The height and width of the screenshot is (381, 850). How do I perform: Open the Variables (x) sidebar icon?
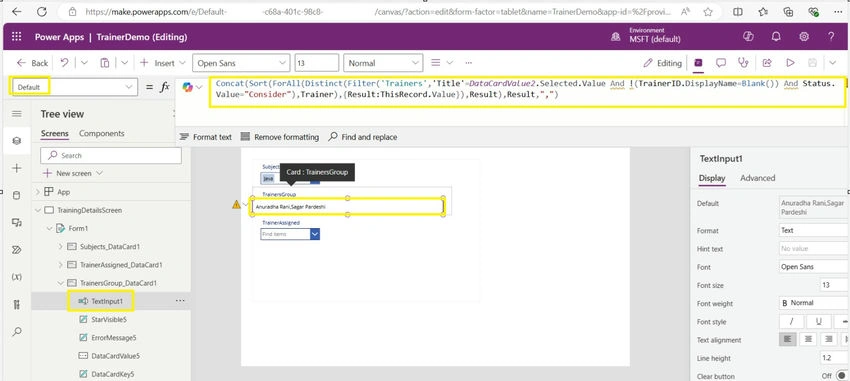(x=16, y=277)
